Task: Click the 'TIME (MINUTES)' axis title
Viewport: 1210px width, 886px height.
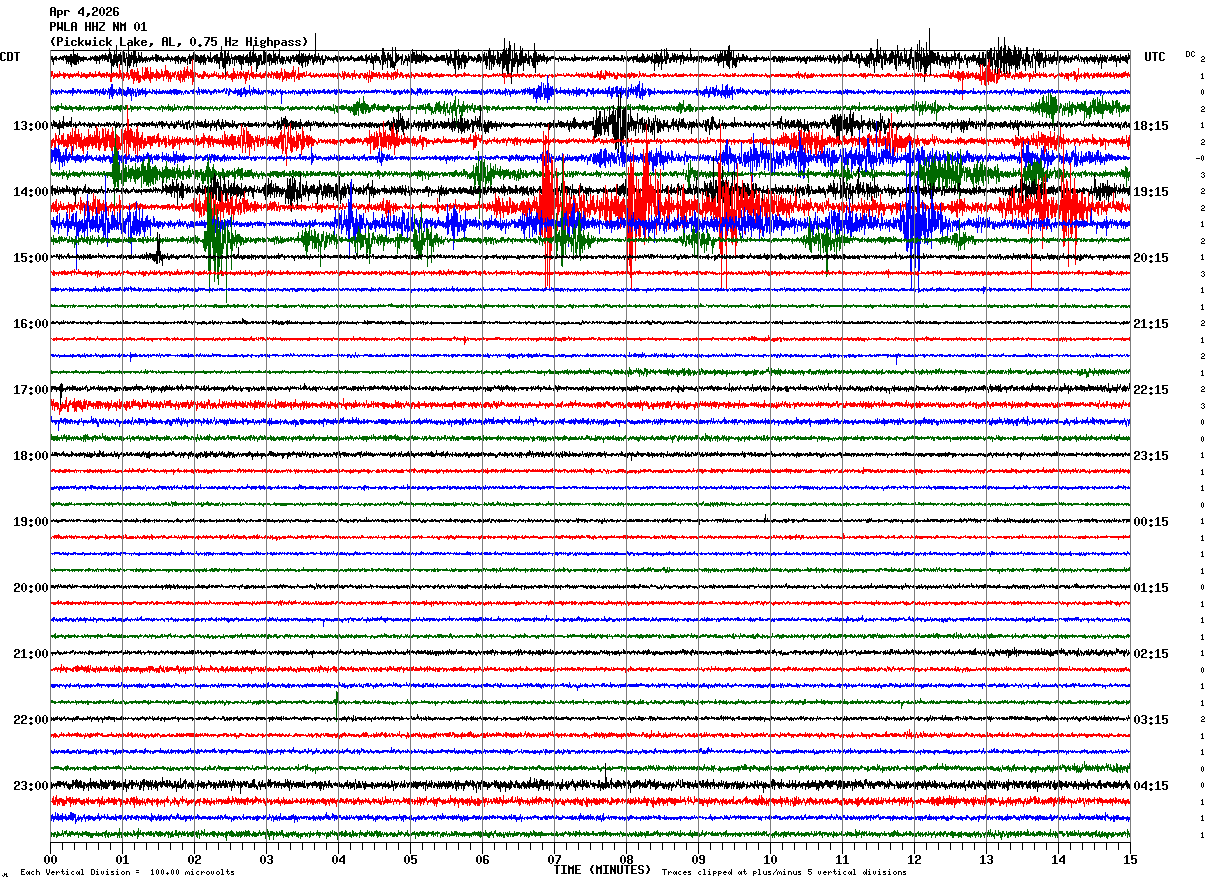Action: point(602,870)
